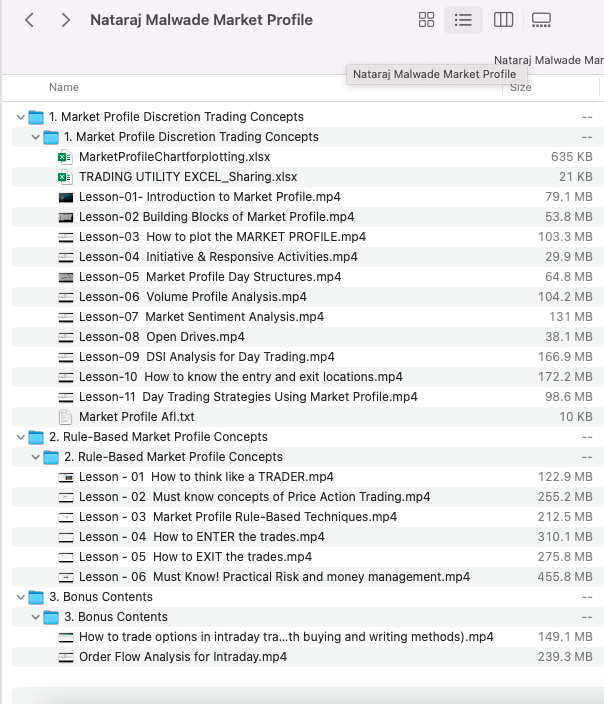Collapse top-level folder 2. Rule-Based Market Profile Concepts
Viewport: 604px width, 704px height.
pos(21,437)
